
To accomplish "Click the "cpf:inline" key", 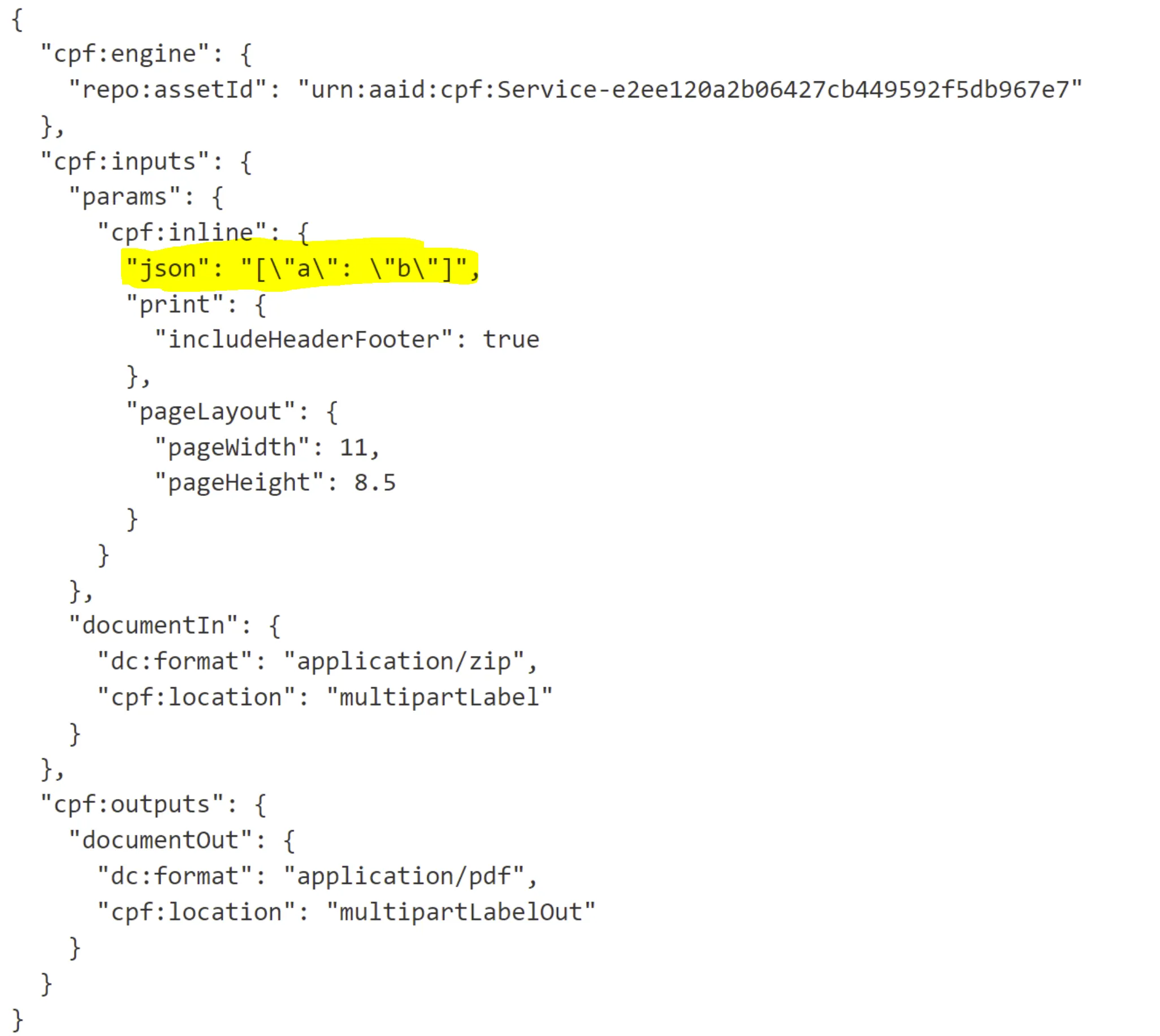I will [182, 233].
